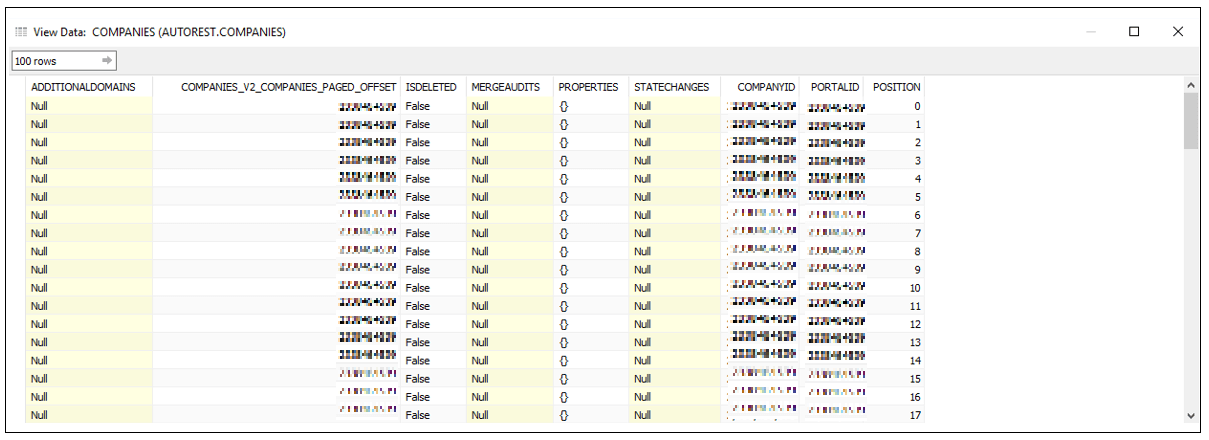The image size is (1209, 440).
Task: Maximize the View Data window
Action: click(x=1134, y=32)
